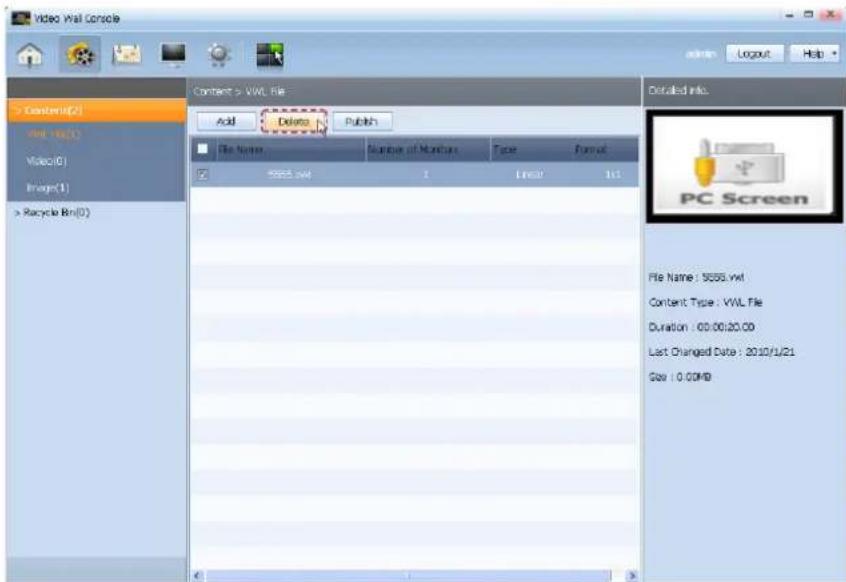Open the Settings gear icon

tap(219, 54)
